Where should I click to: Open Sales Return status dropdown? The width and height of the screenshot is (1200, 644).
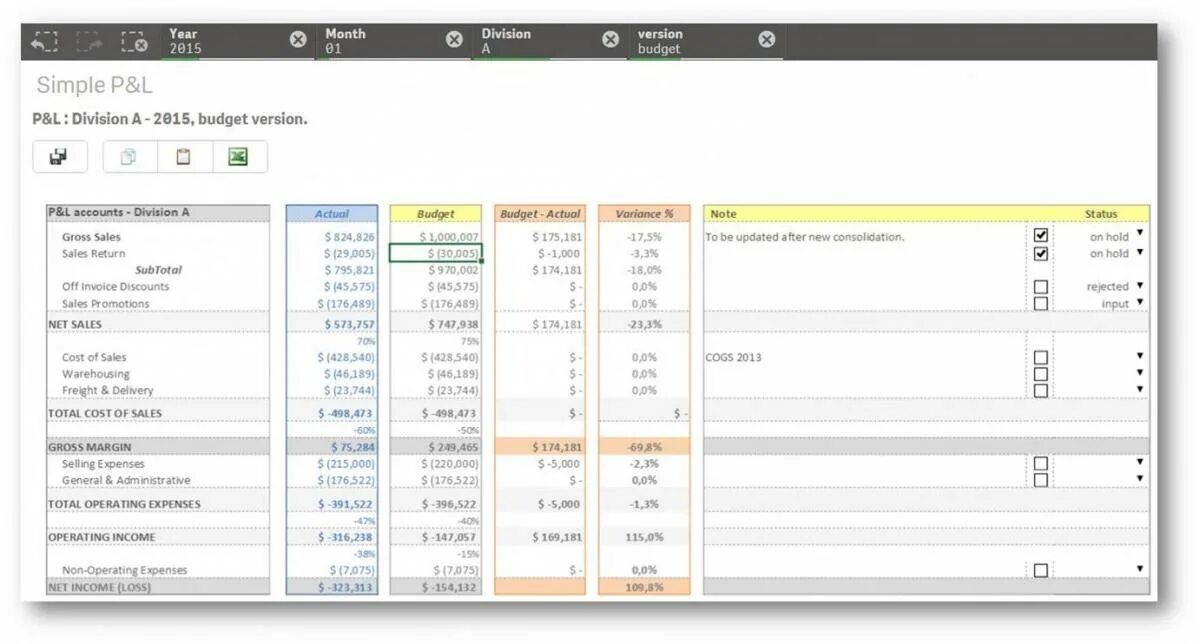point(1139,252)
